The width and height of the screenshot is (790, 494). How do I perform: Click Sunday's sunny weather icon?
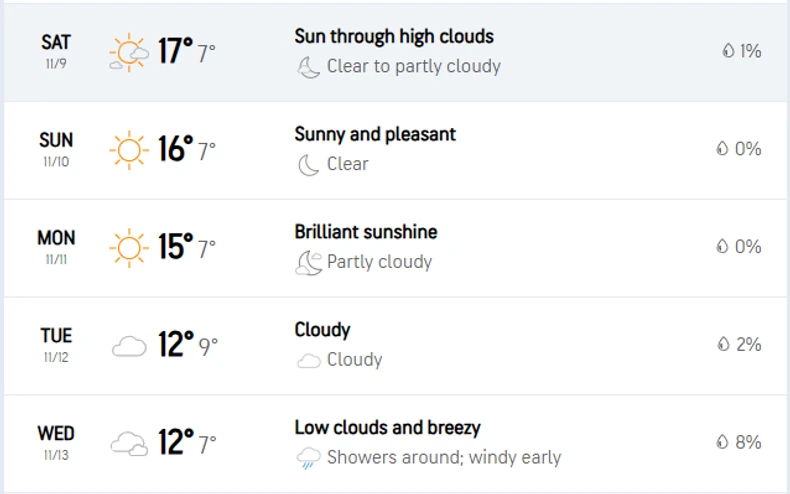click(x=129, y=150)
